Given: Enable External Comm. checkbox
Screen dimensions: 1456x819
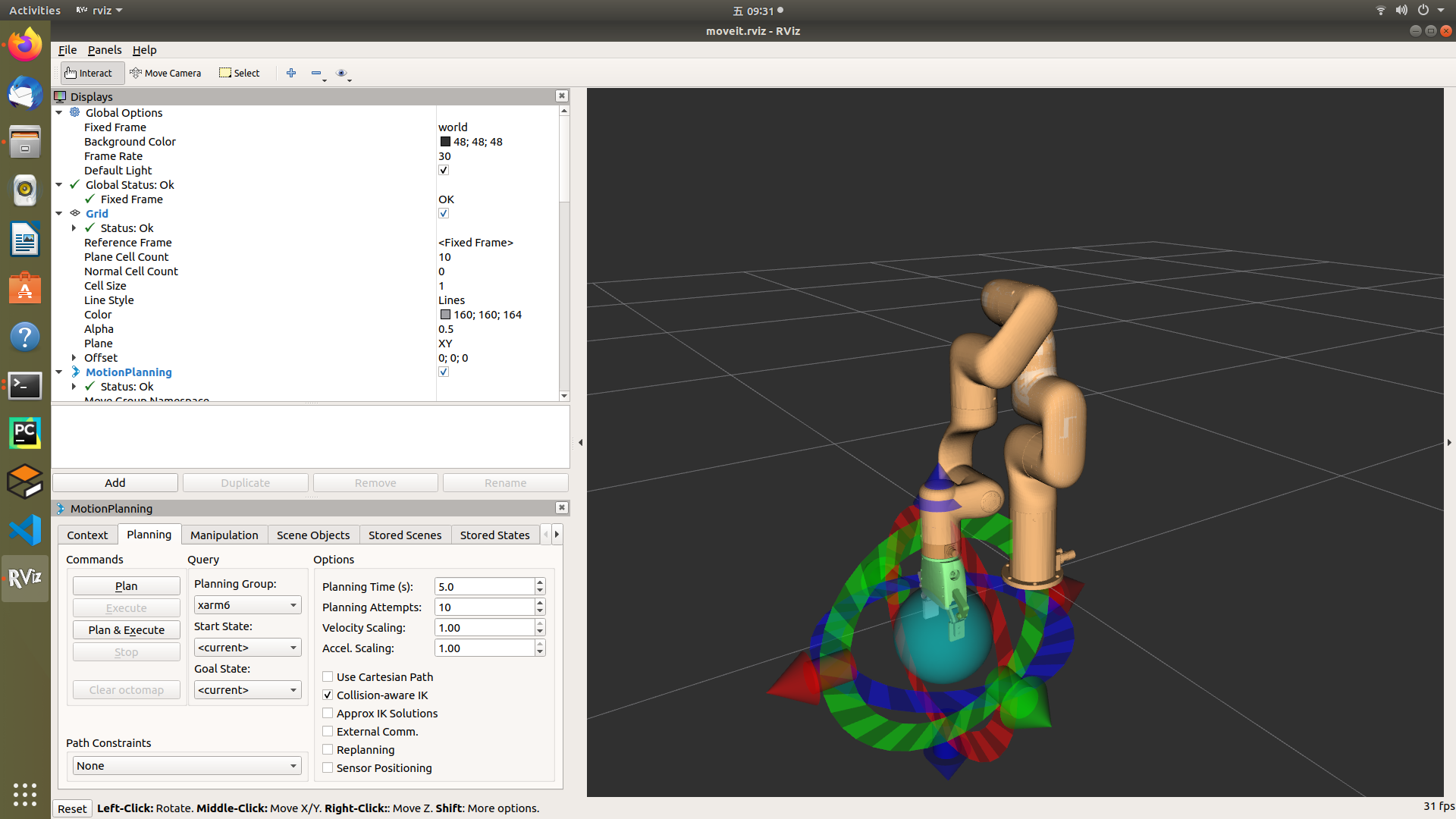Looking at the screenshot, I should point(328,731).
